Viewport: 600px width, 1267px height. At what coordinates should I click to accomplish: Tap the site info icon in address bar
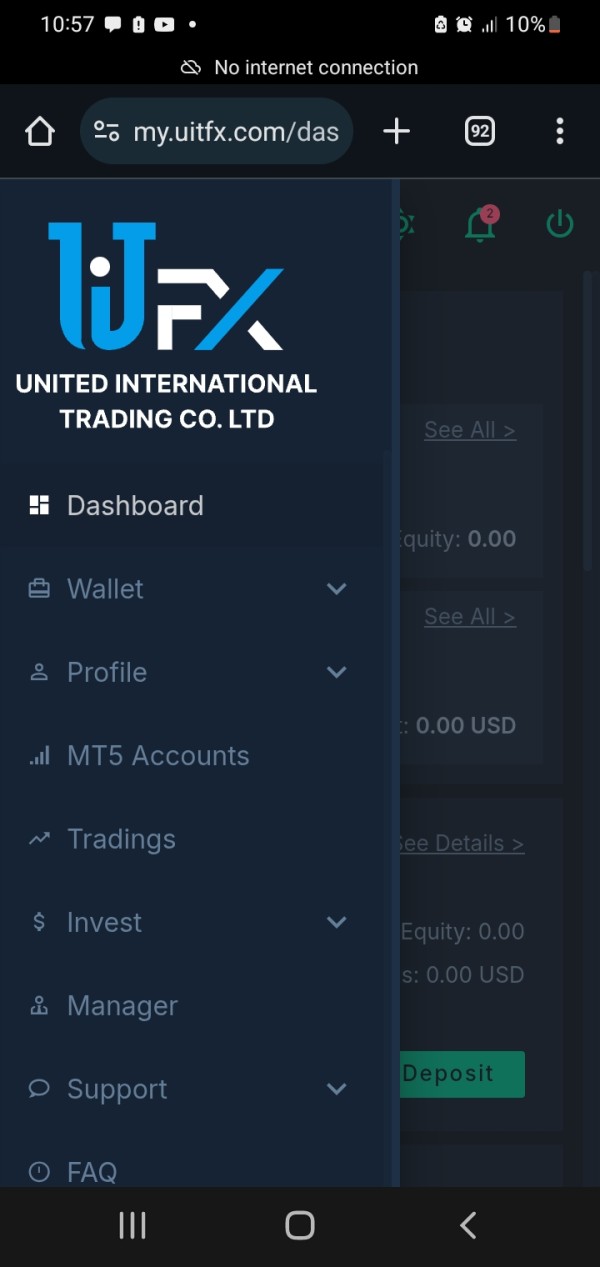[106, 131]
